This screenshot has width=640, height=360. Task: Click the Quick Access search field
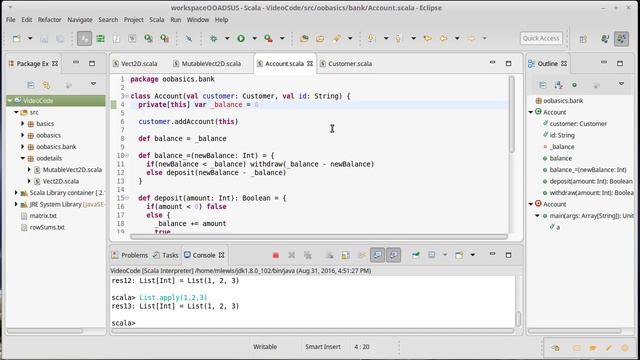pos(541,38)
